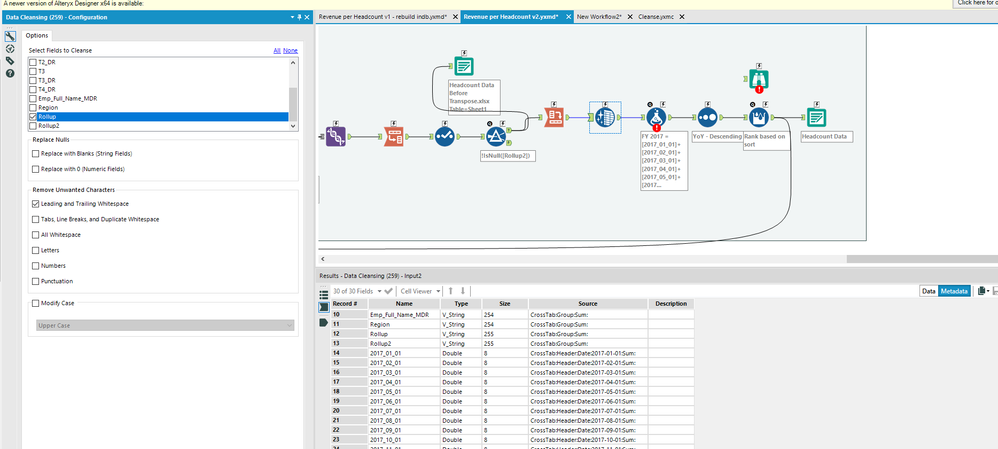Enable Tabs, Line Breaks, and Duplicate Whitespace

pos(35,219)
